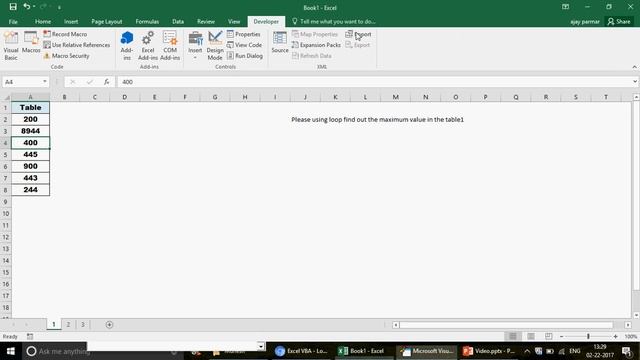Switch to the Review tab
The height and width of the screenshot is (360, 640).
[x=206, y=22]
